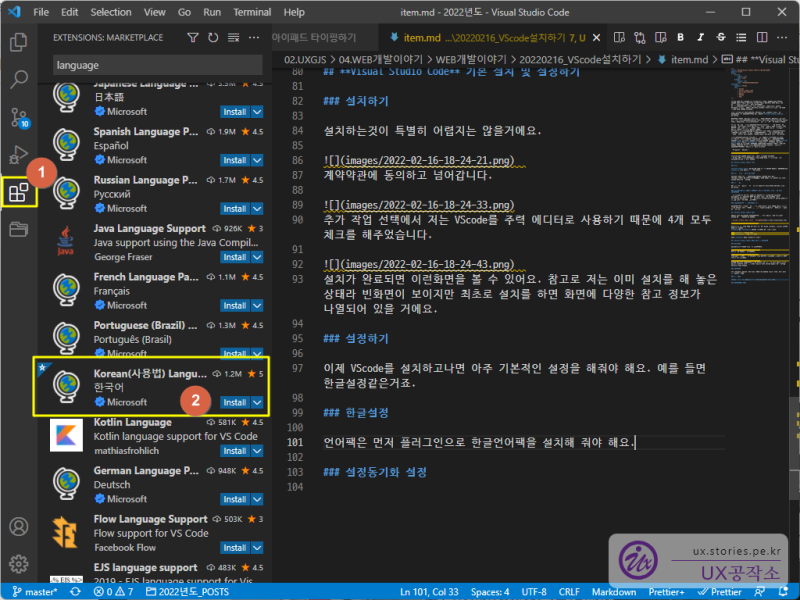Viewport: 800px width, 600px height.
Task: Select 20220216_VScode설치하기 breadcrumb segment
Action: [580, 60]
